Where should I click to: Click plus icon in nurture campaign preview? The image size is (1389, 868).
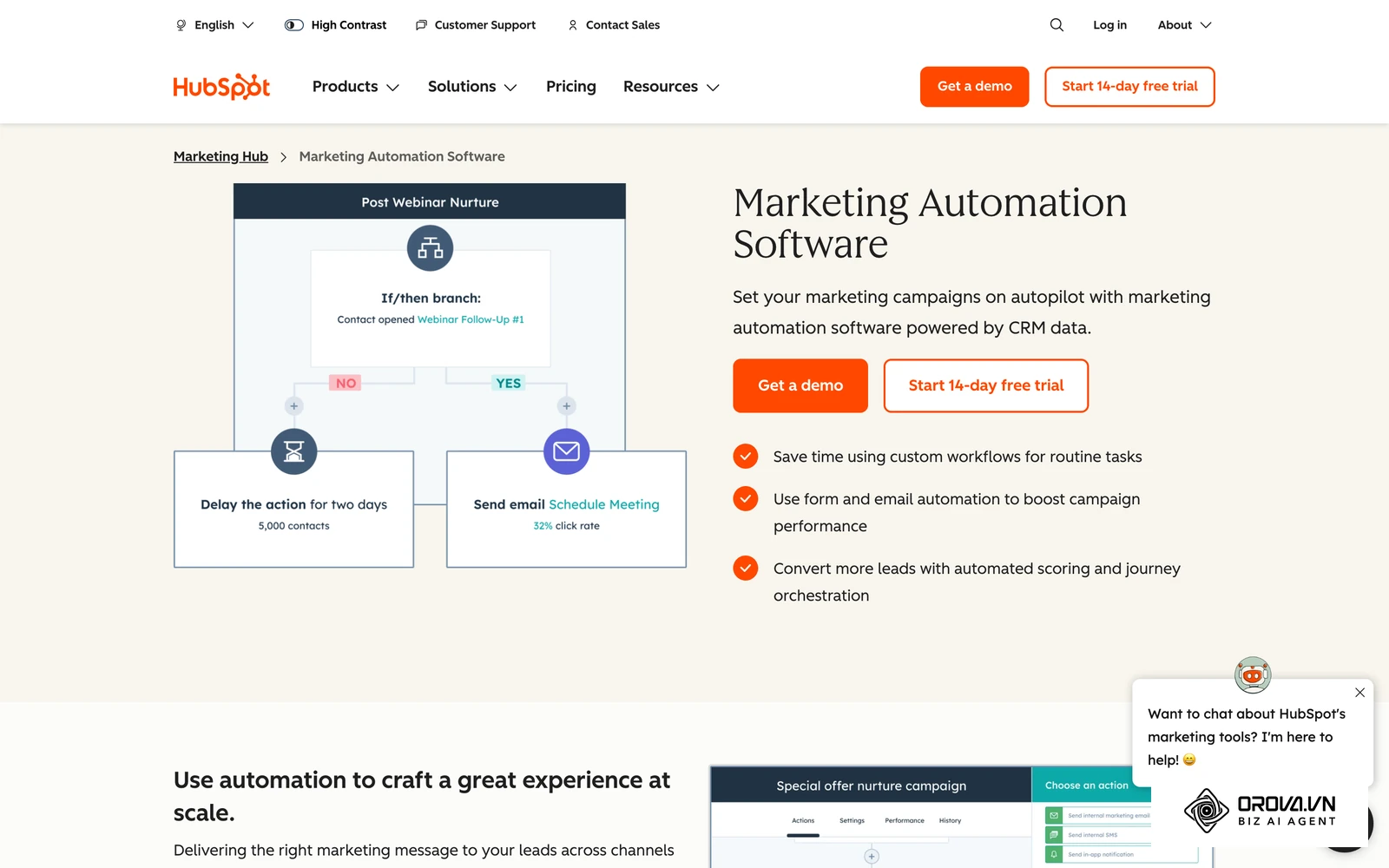tap(872, 857)
